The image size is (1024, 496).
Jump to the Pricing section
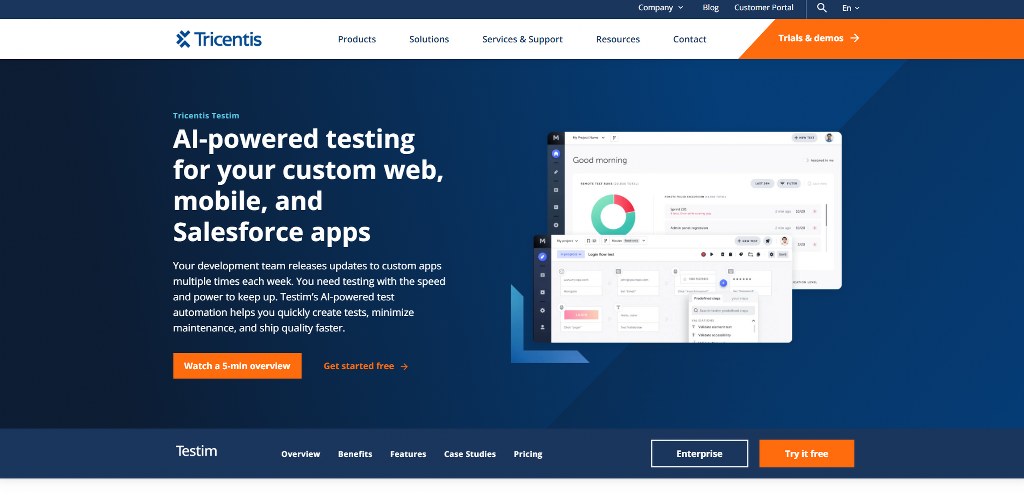point(528,454)
